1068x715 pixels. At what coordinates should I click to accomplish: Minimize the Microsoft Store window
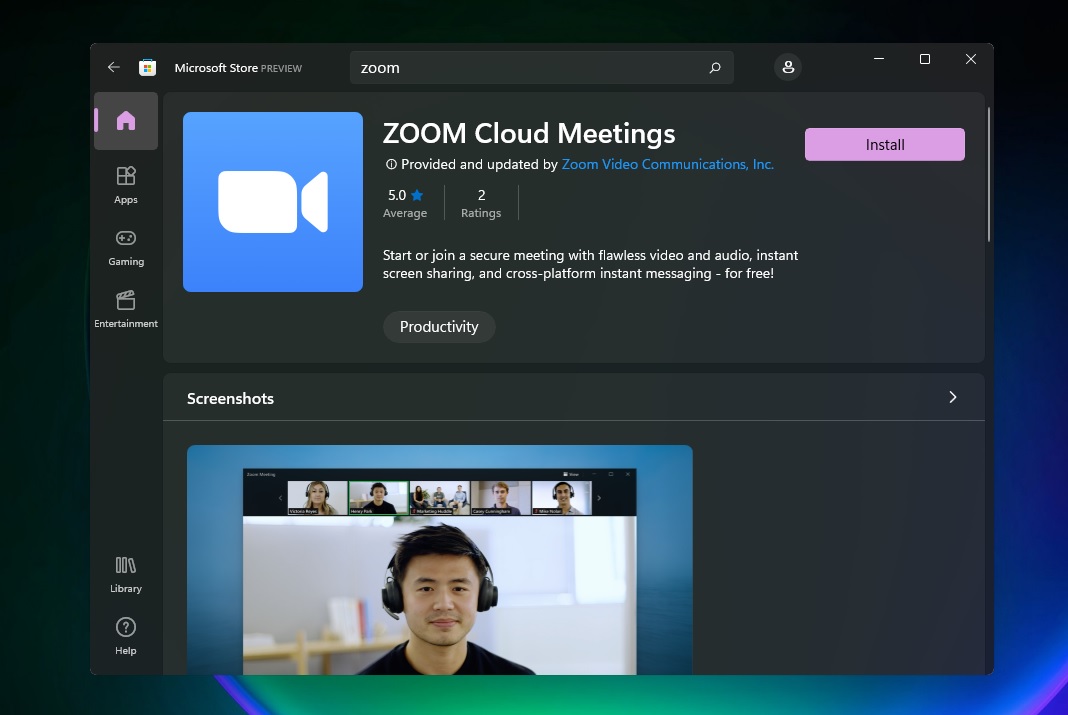[x=879, y=59]
